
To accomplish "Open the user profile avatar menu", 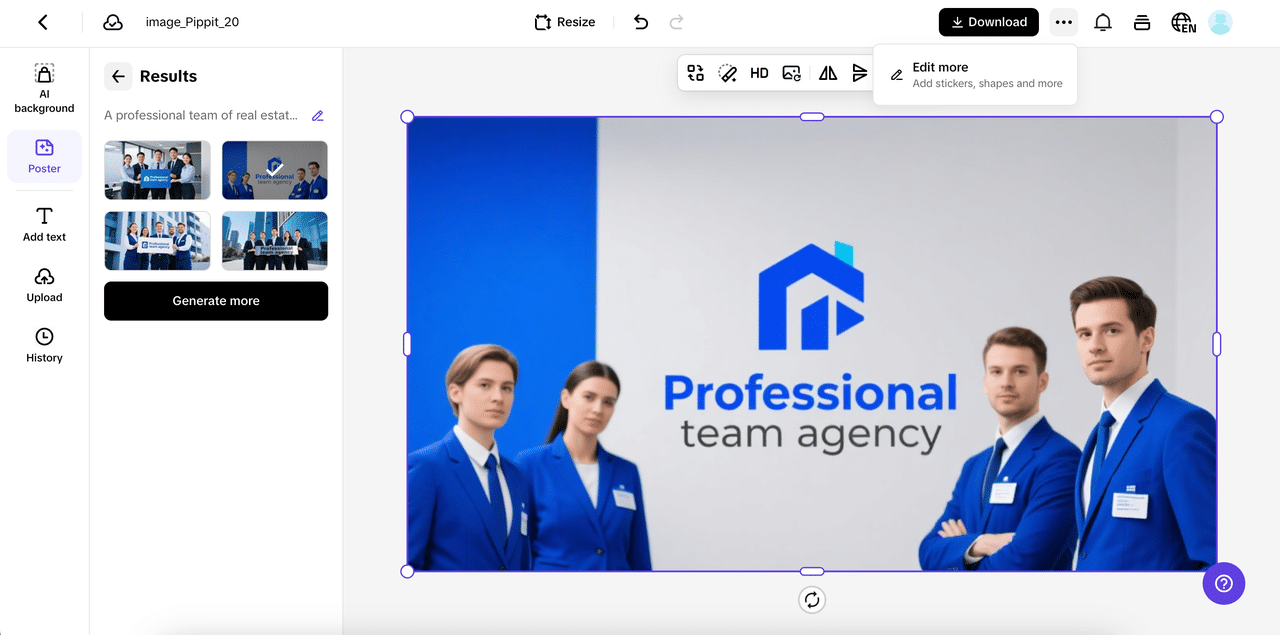I will (1220, 22).
